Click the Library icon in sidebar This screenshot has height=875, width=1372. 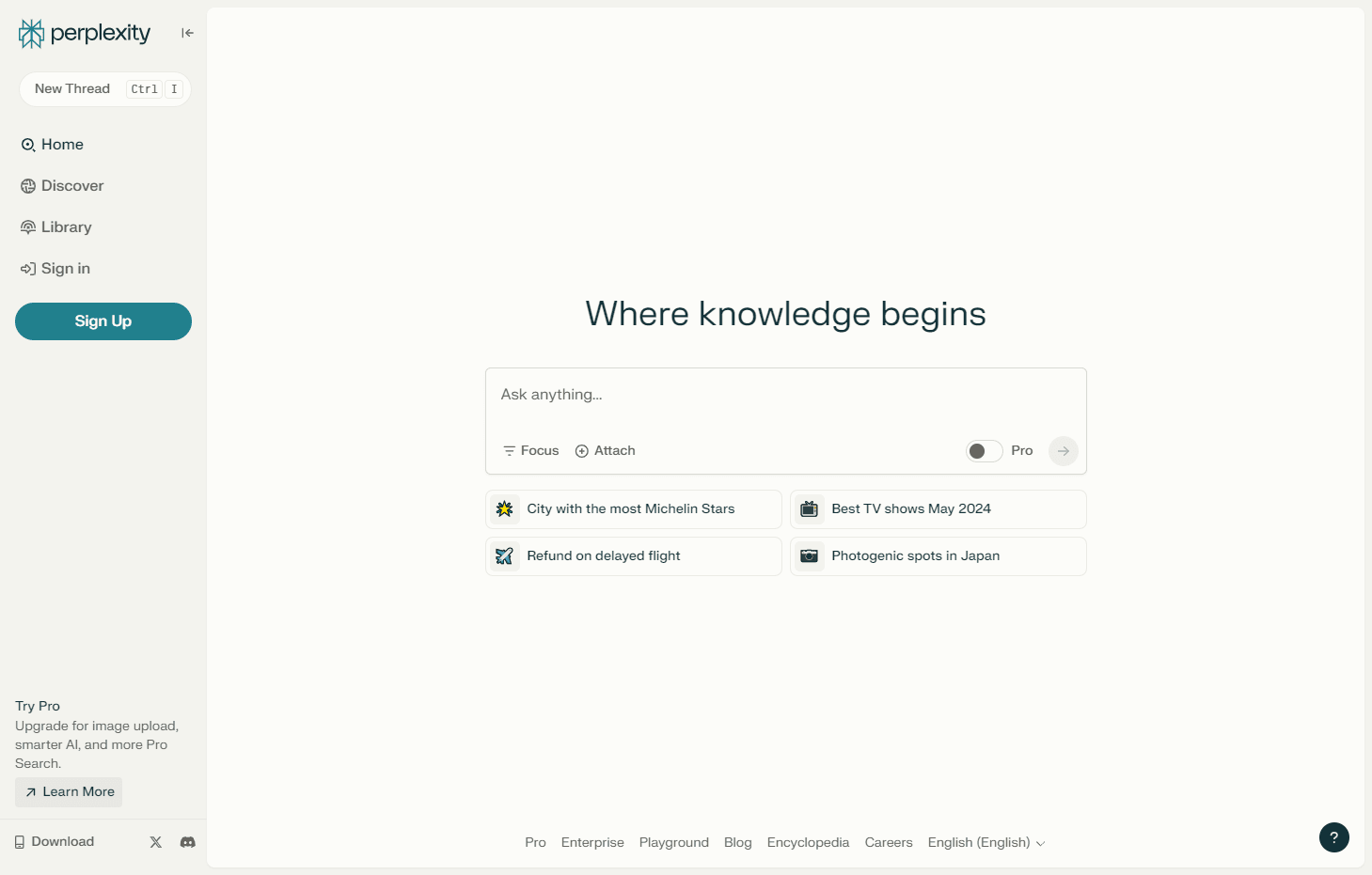[28, 227]
